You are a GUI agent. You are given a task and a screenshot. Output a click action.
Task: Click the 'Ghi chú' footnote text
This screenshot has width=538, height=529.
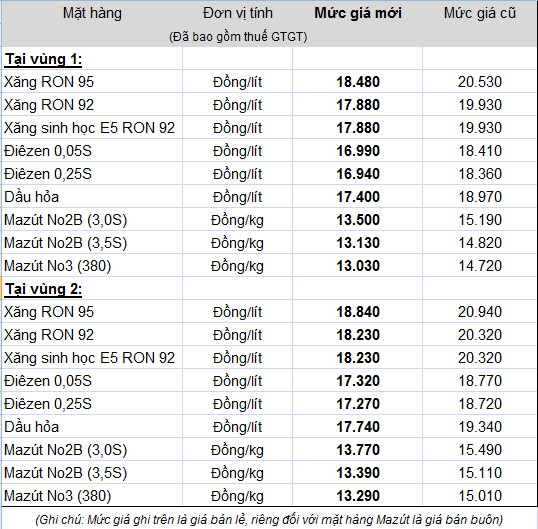pyautogui.click(x=269, y=520)
